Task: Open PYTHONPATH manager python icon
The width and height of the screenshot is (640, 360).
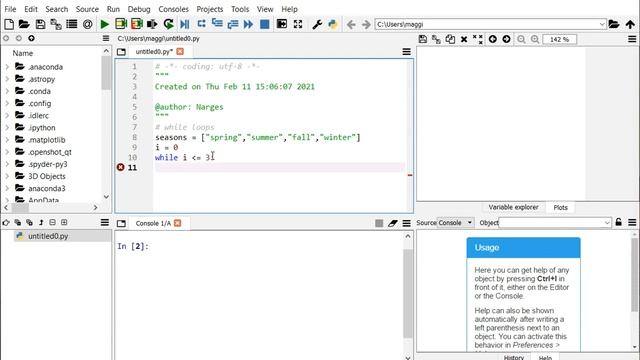Action: tap(333, 24)
